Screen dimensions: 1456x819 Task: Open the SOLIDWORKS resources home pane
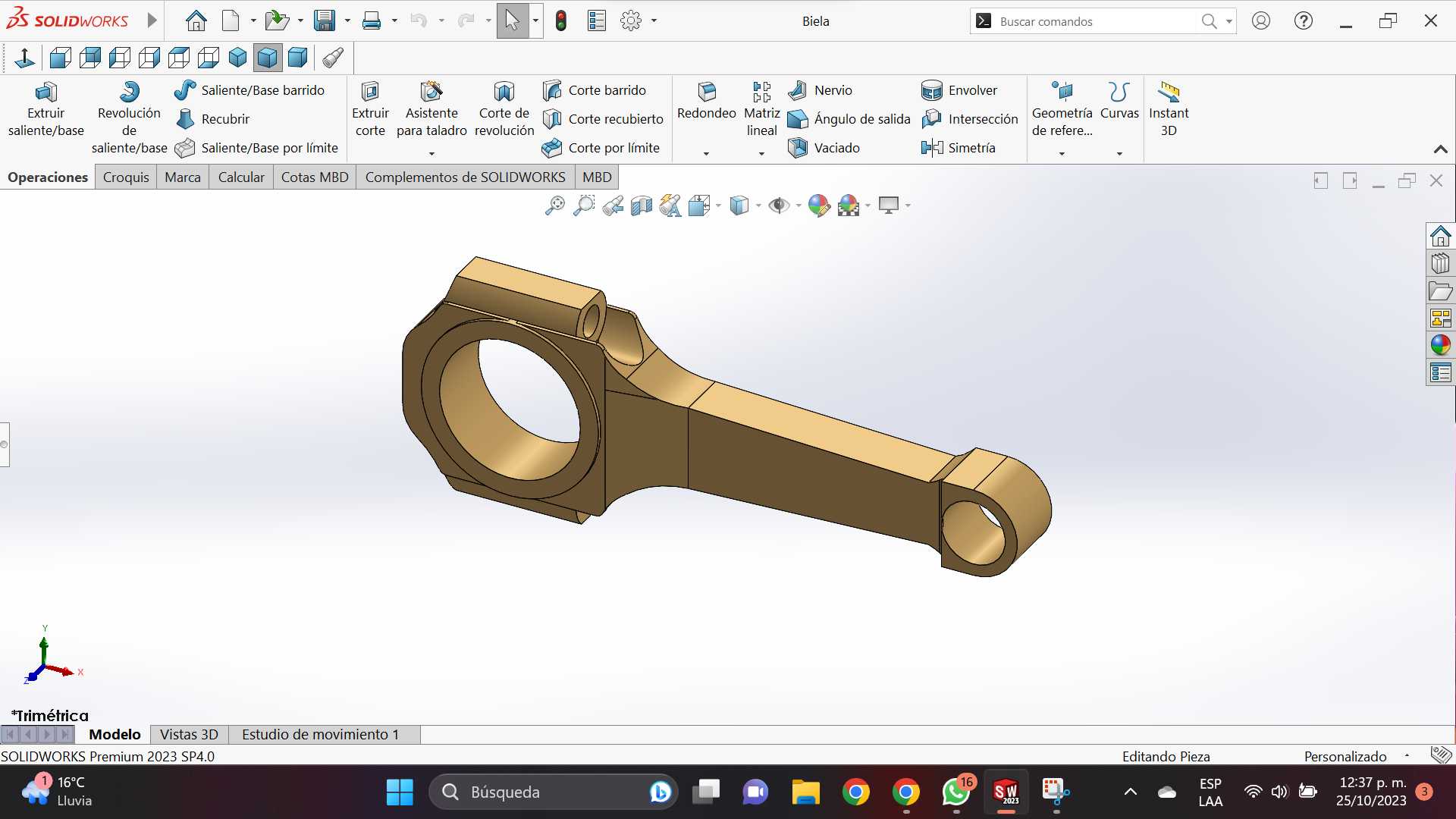tap(1440, 236)
